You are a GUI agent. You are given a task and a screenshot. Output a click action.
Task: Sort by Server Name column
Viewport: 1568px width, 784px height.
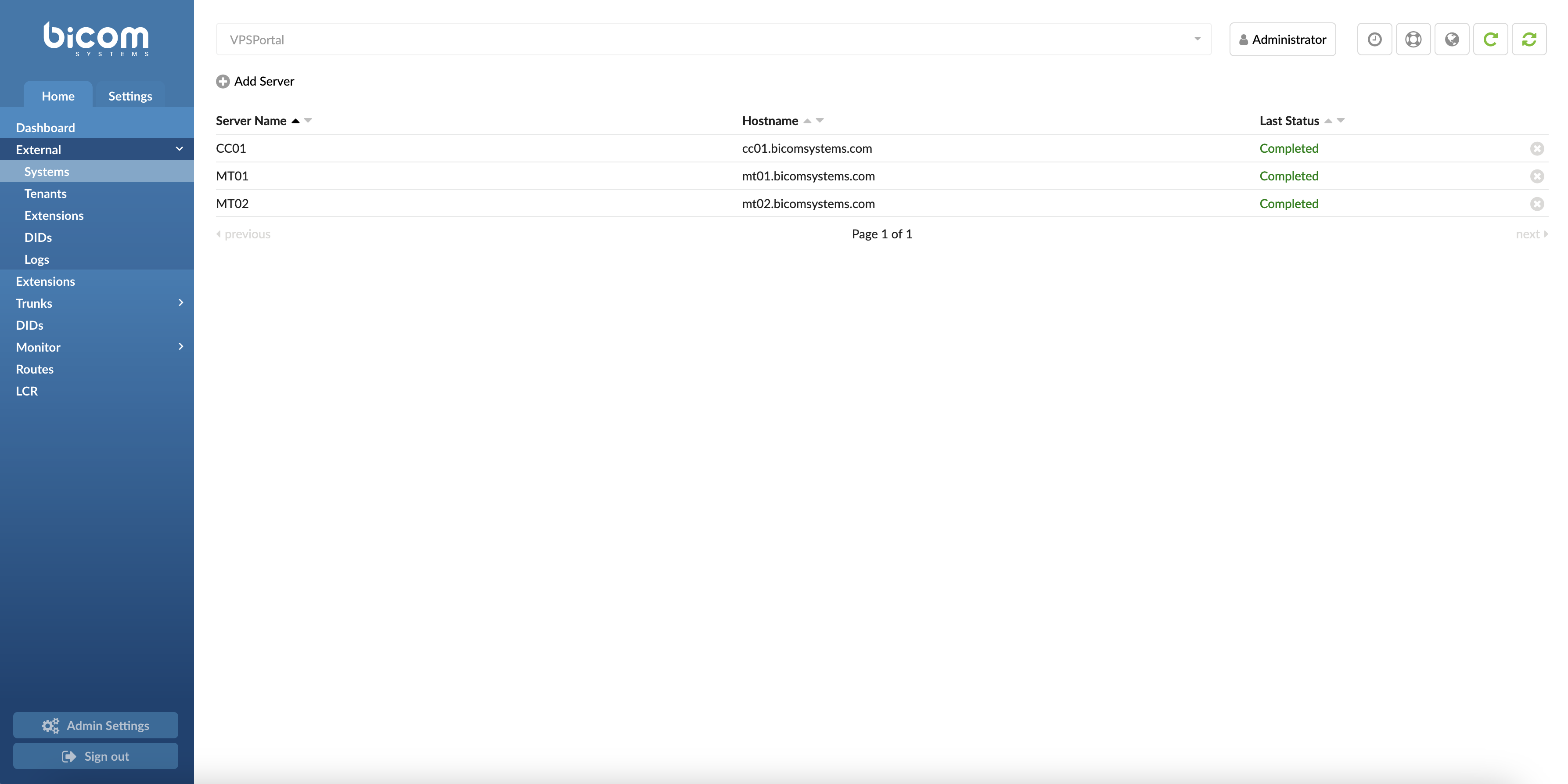[x=295, y=120]
